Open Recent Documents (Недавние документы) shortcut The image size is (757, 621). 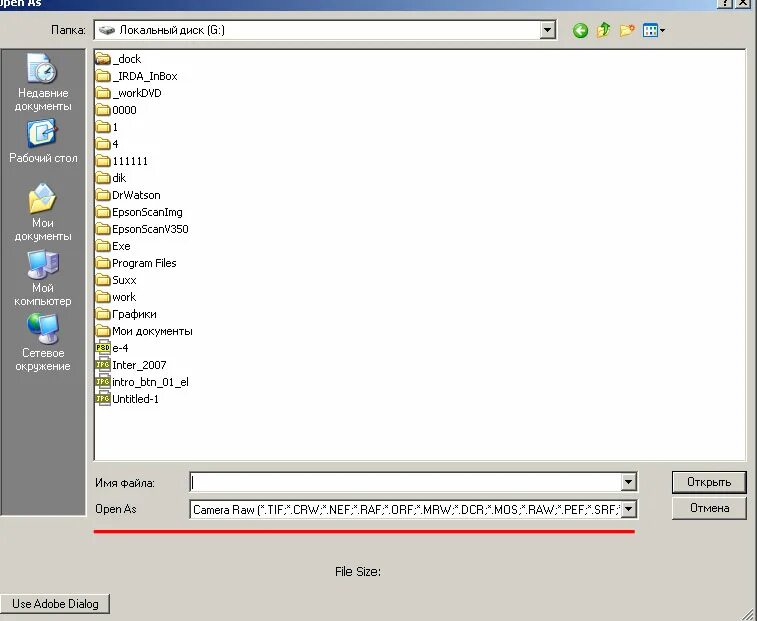pos(43,82)
